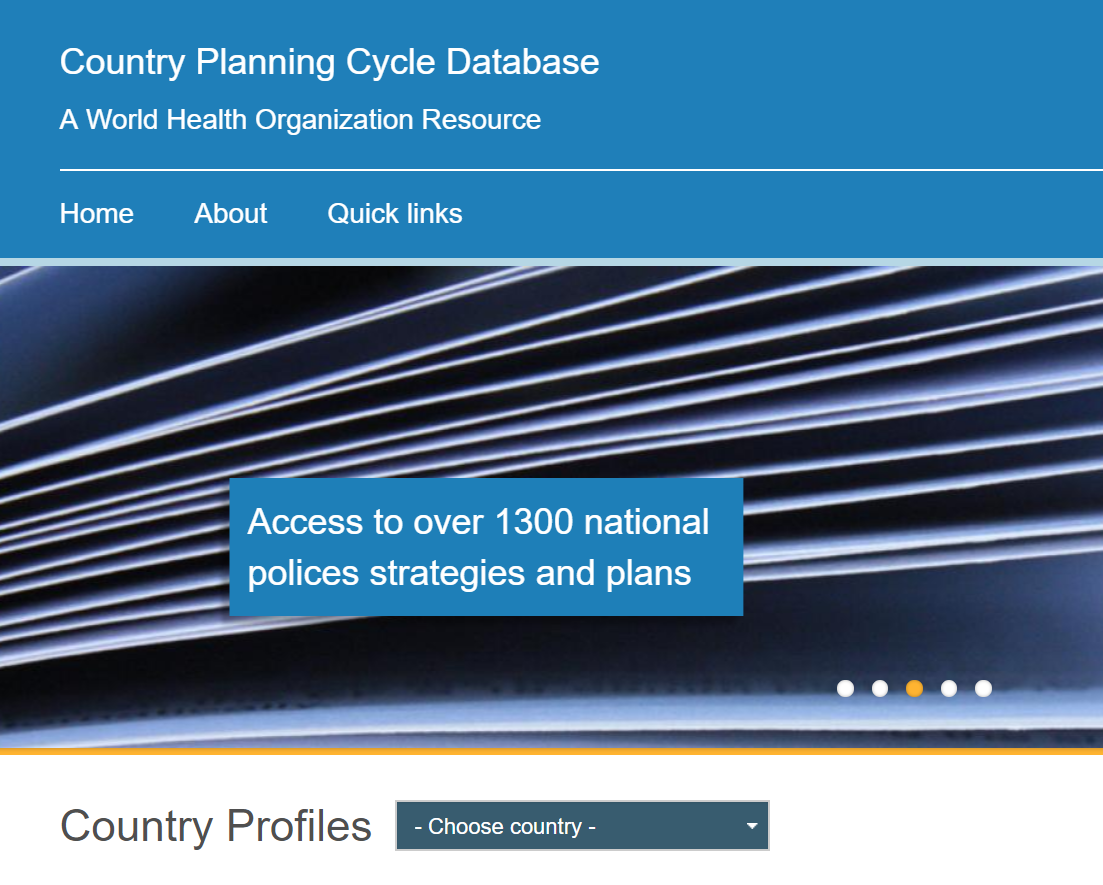Click the World Health Organization Resource subtitle
This screenshot has height=885, width=1103.
pos(300,119)
